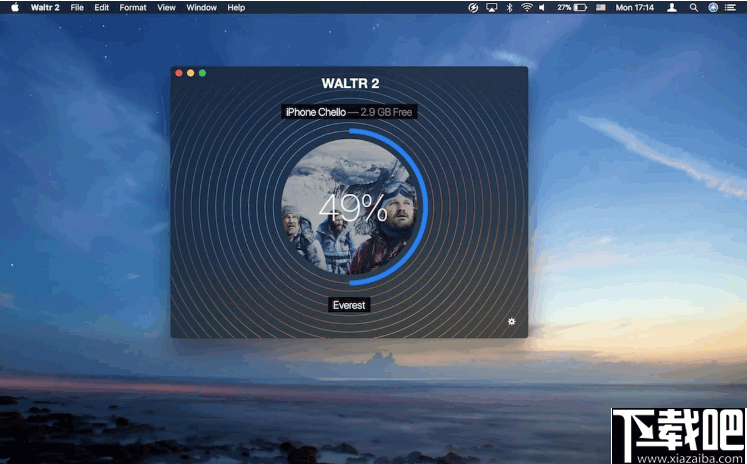Click the blue circular progress ring
747x464 pixels.
427,207
